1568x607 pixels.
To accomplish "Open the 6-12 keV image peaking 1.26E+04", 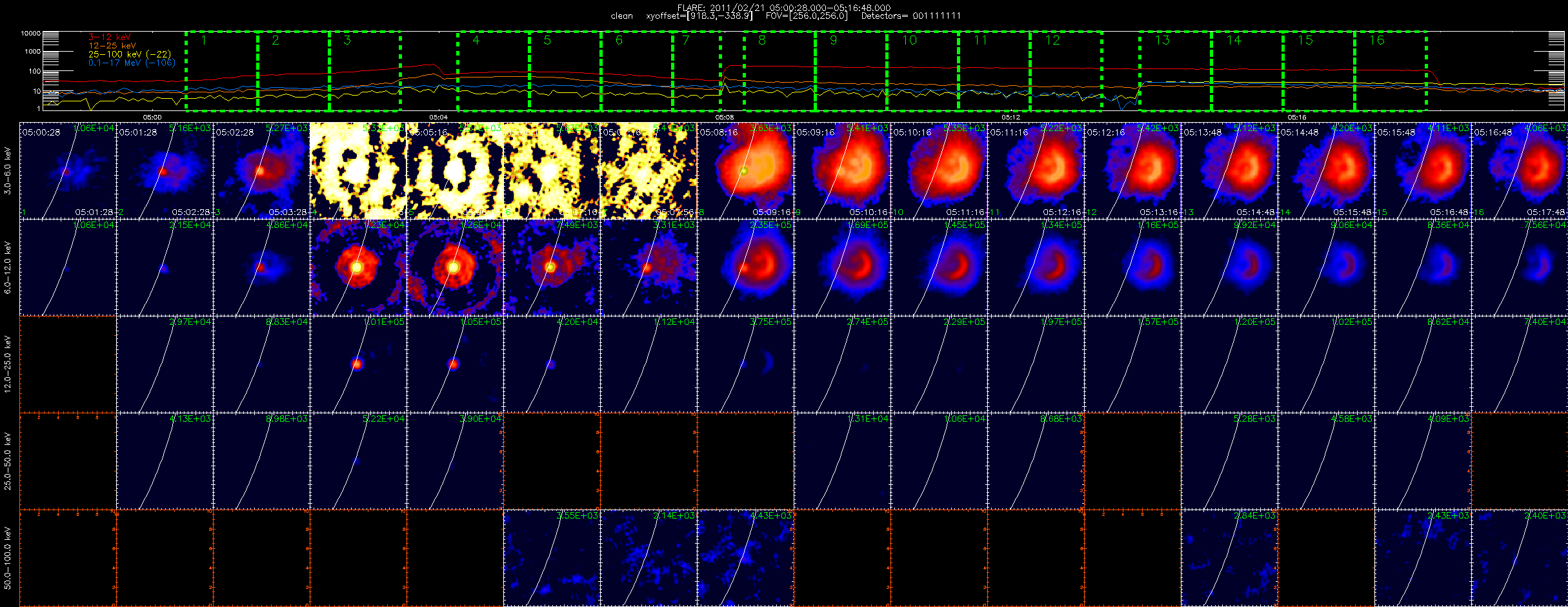I will (455, 267).
